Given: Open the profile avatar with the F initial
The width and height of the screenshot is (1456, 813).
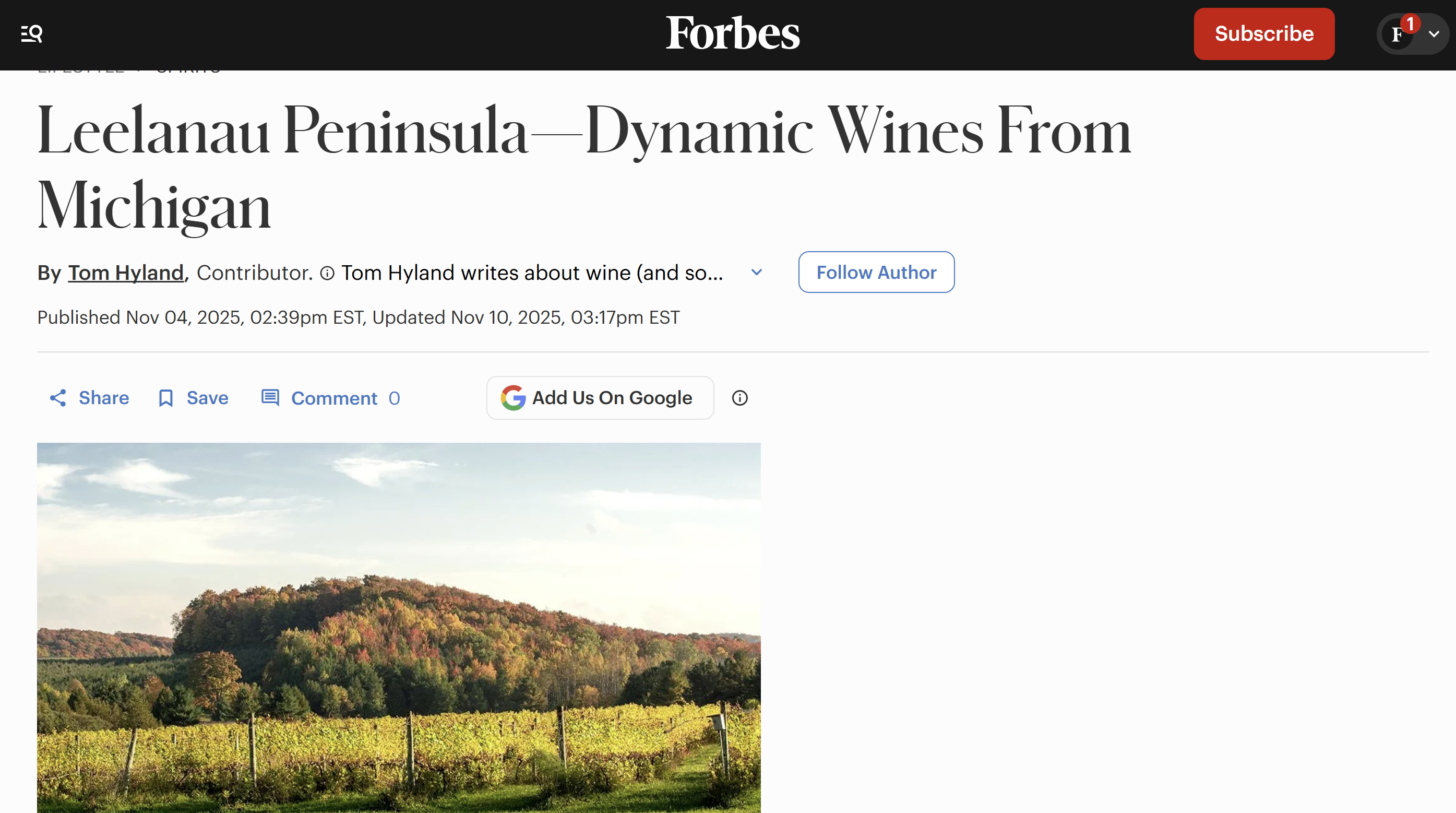Looking at the screenshot, I should [1397, 34].
